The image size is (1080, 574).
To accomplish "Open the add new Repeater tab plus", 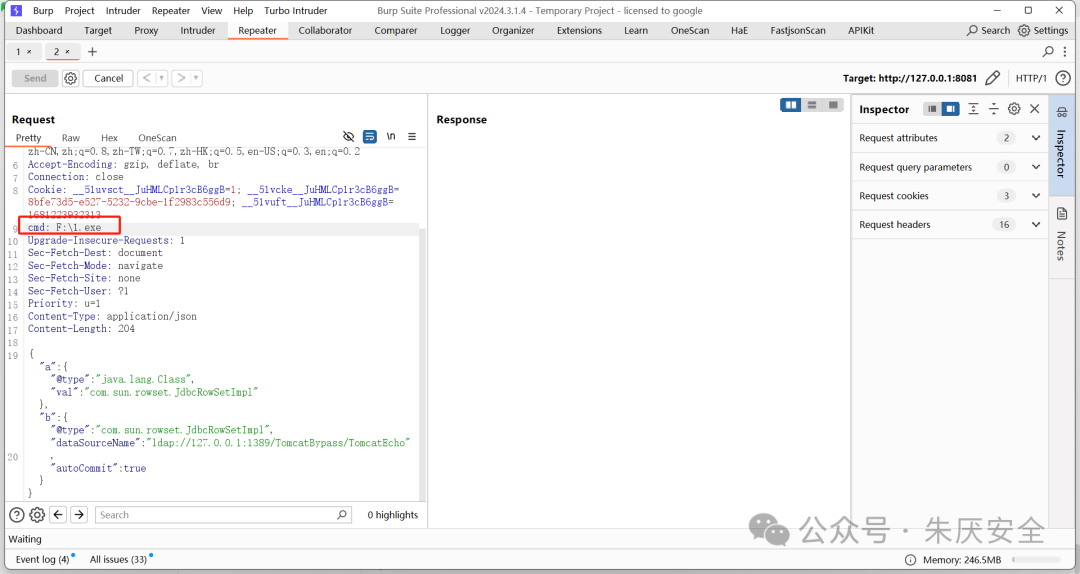I will [92, 52].
